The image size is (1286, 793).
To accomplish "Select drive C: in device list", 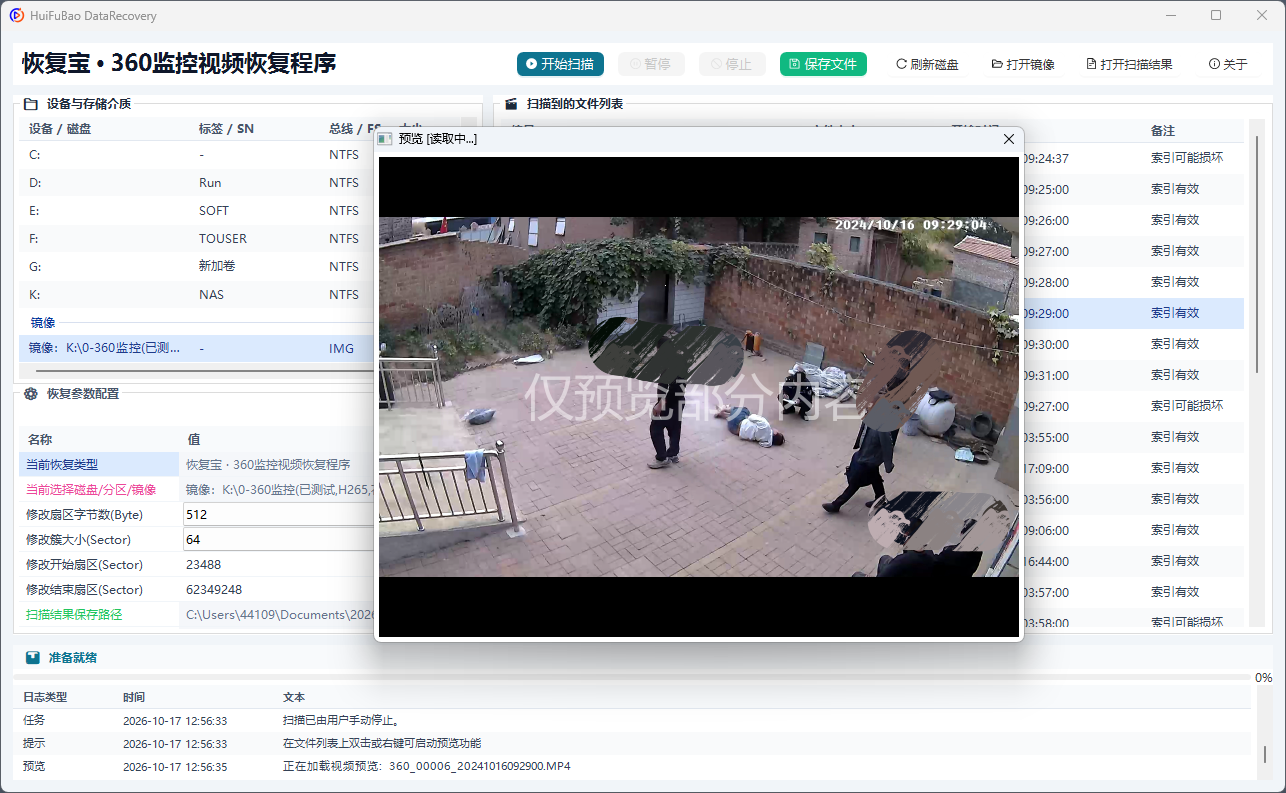I will tap(197, 155).
